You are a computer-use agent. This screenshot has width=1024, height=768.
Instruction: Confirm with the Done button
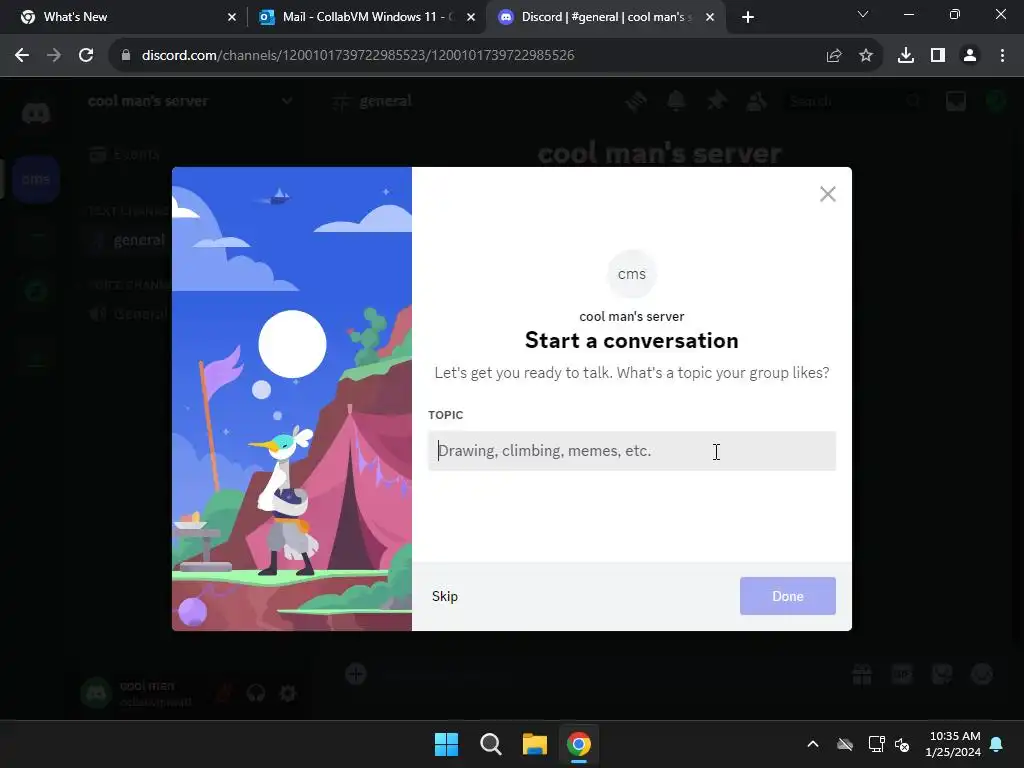(788, 596)
